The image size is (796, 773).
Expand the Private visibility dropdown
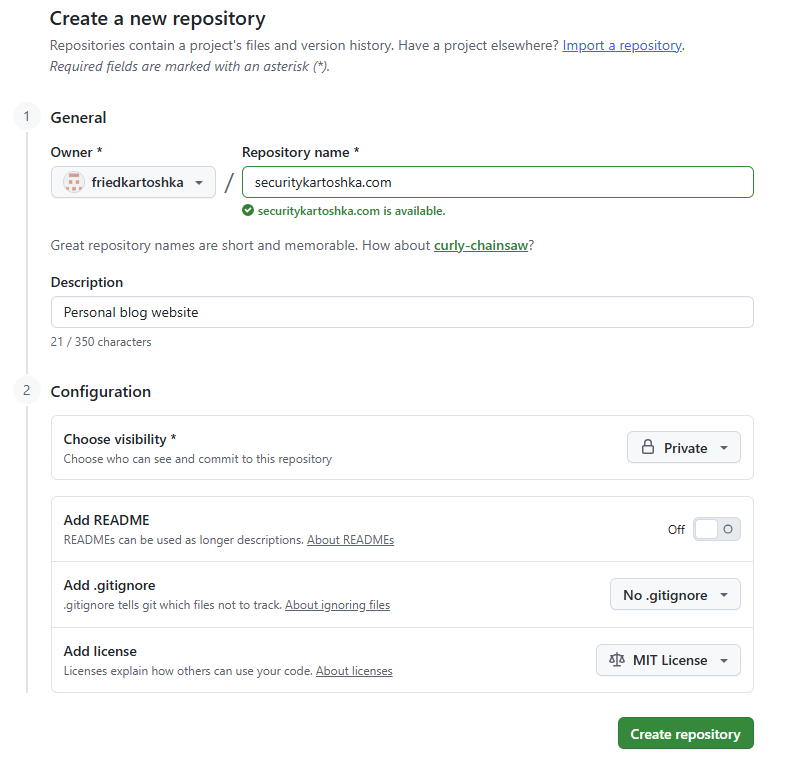683,448
